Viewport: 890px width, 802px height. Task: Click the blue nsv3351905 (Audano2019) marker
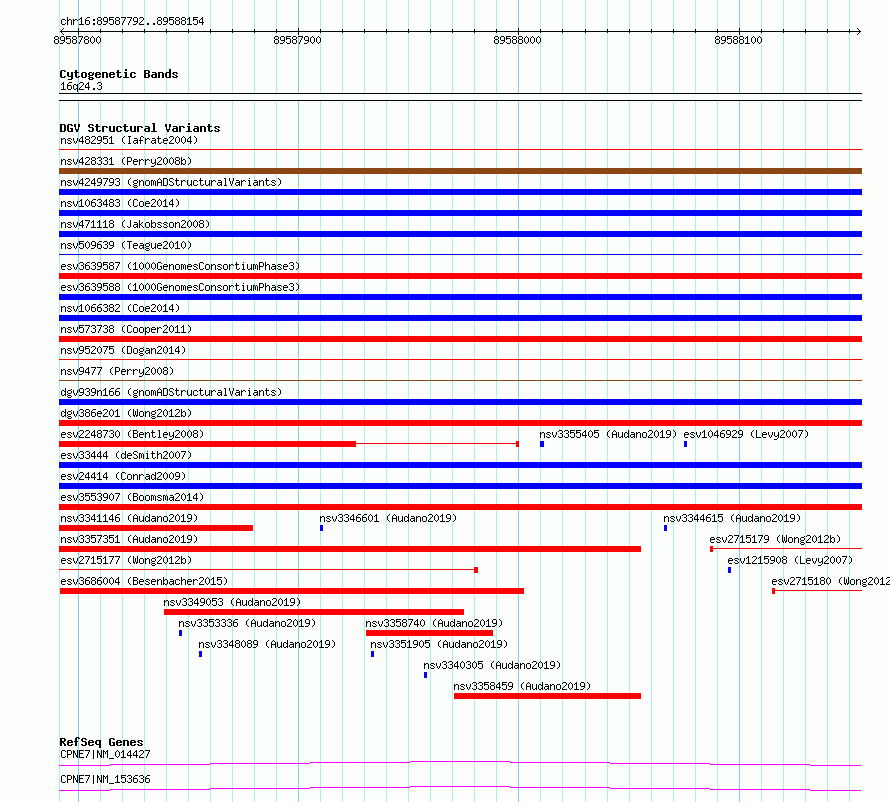pyautogui.click(x=372, y=654)
